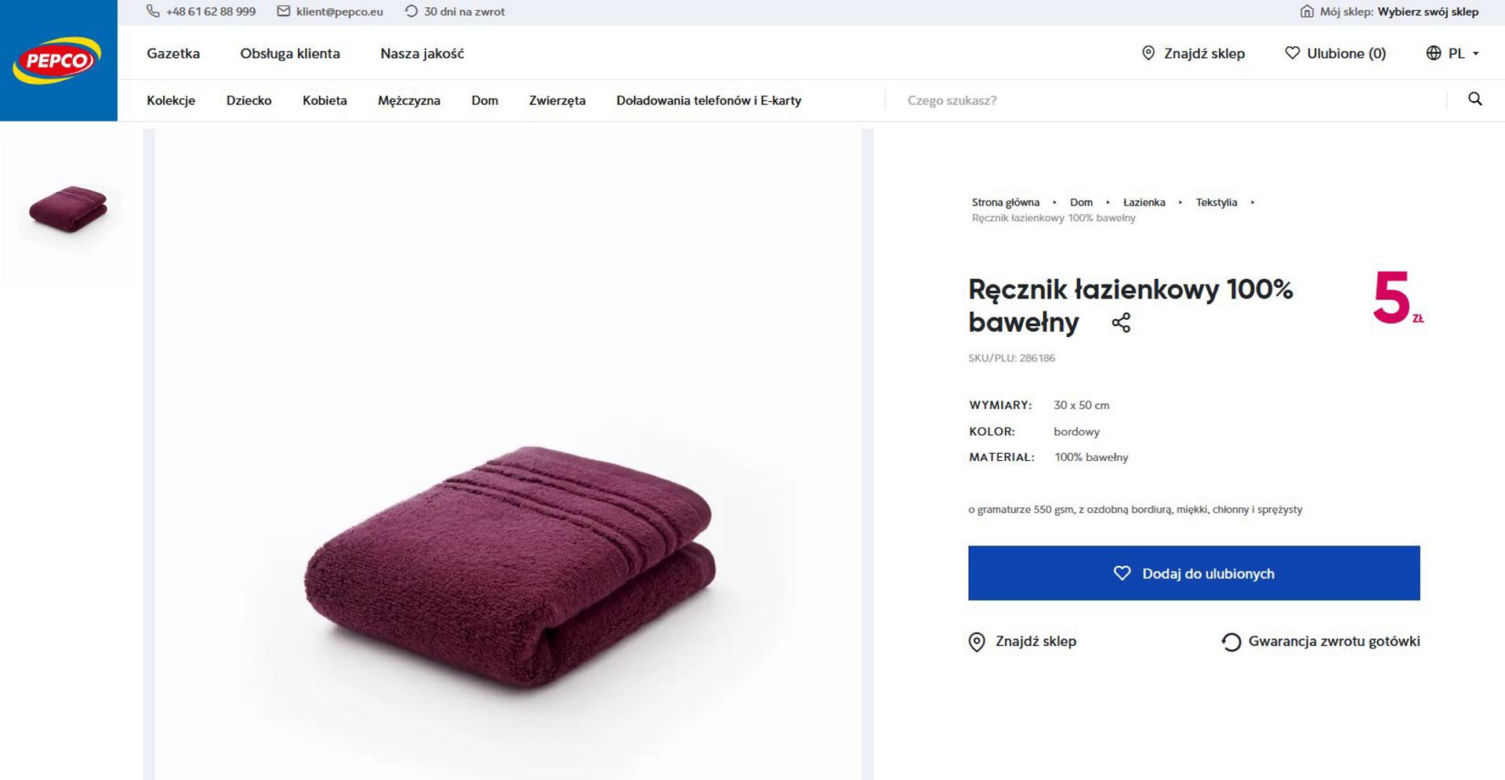Click the SKU/PLU: 286186 text
This screenshot has height=780, width=1505.
click(1012, 358)
